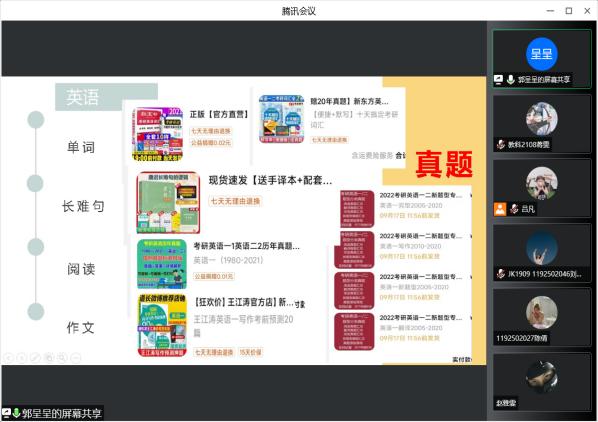
Task: Click 【狂欢价】王江涛官方店 product title
Action: click(244, 302)
